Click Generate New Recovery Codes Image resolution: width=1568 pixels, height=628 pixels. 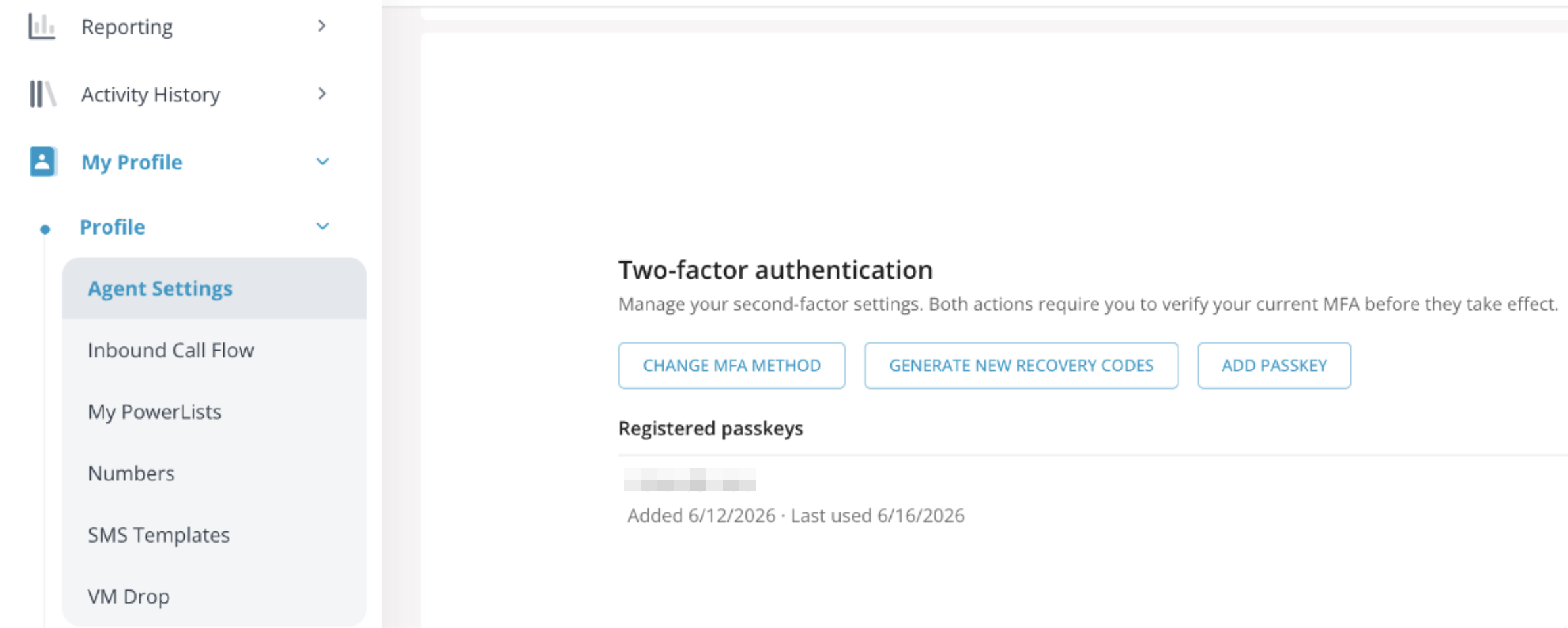point(1021,365)
